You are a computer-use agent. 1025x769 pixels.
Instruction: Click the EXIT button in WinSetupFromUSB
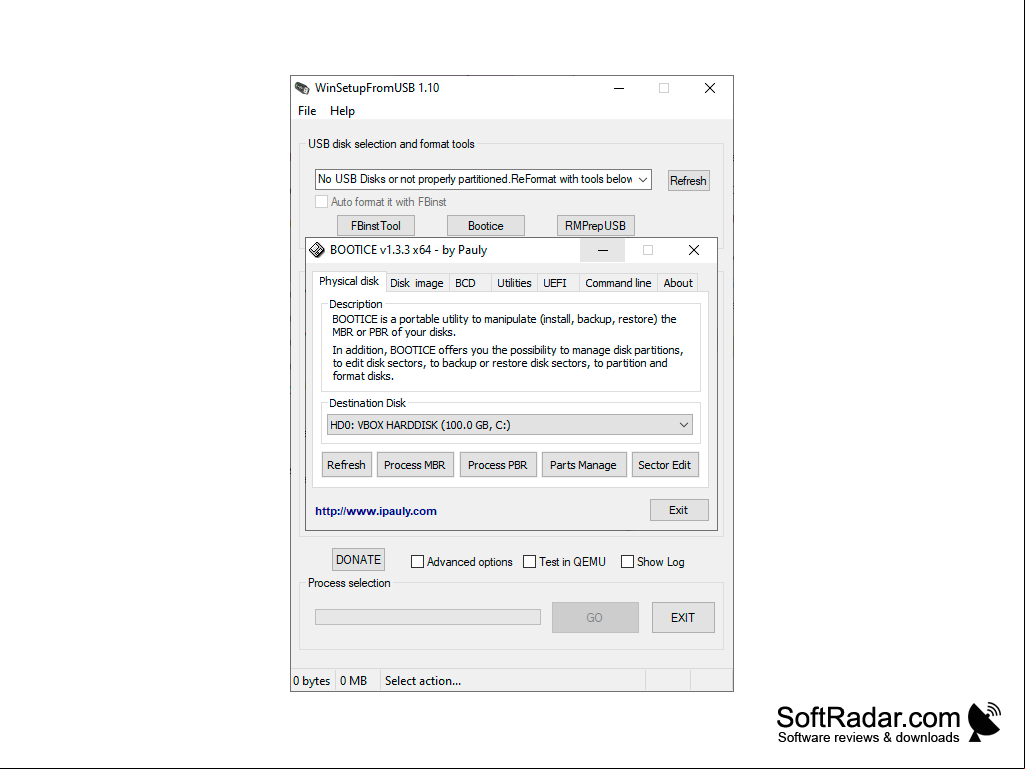click(683, 617)
